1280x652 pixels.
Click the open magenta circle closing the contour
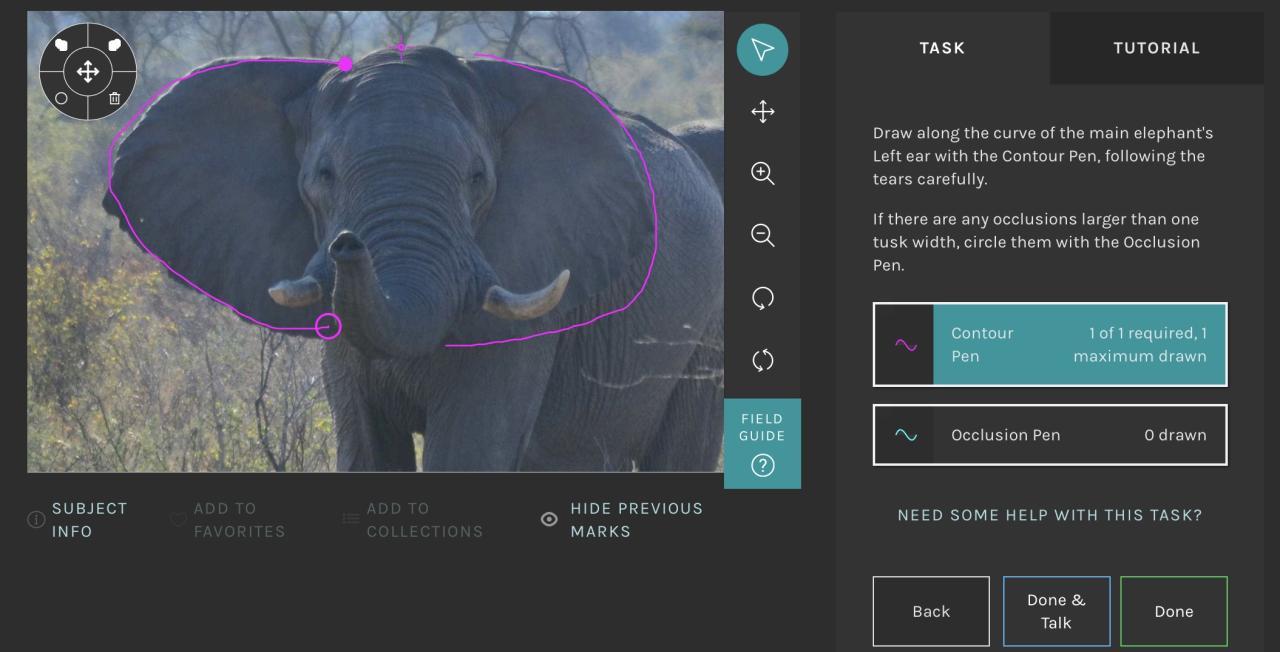tap(328, 326)
